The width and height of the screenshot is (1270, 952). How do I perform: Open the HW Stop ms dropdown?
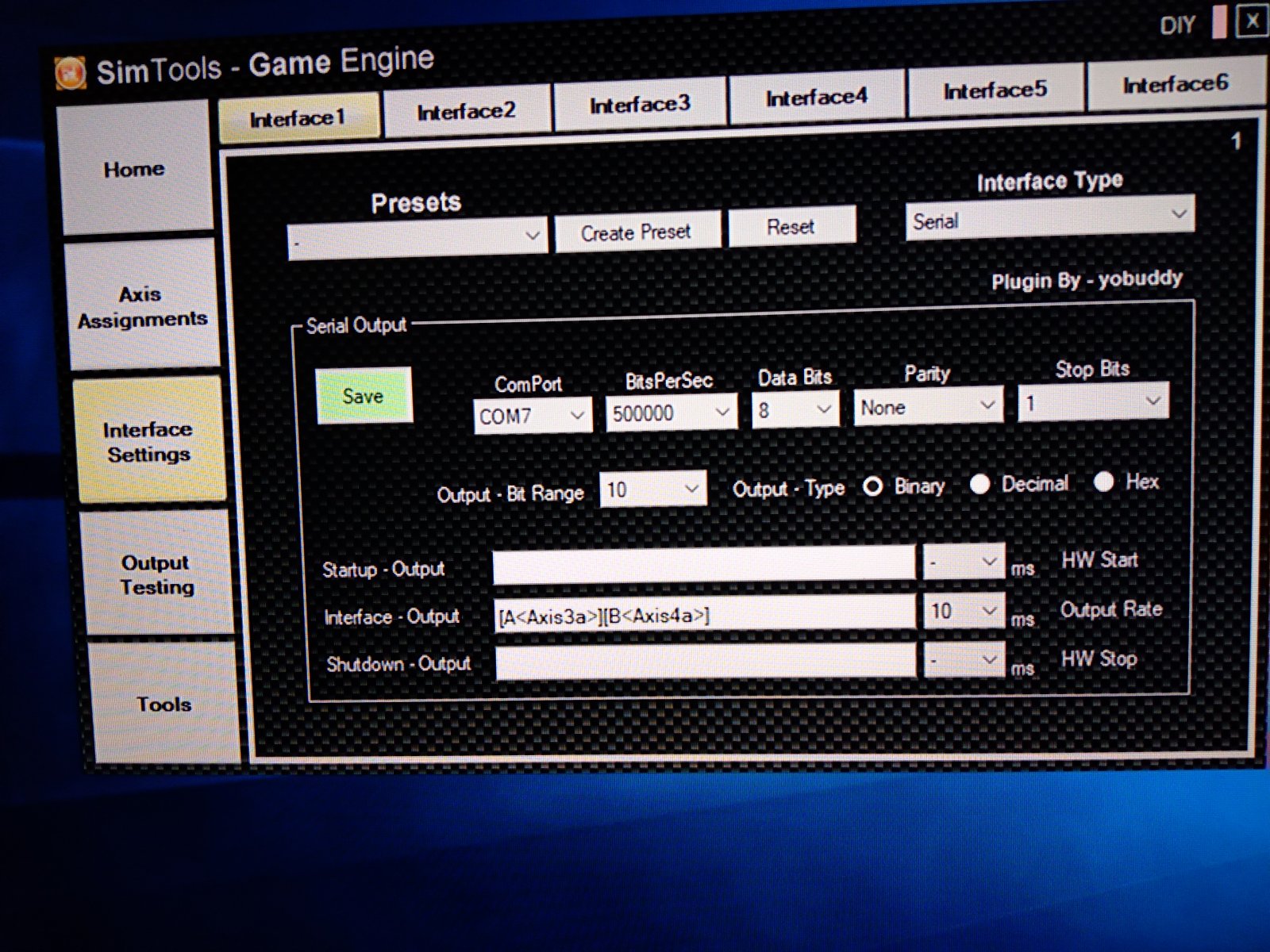(x=964, y=659)
